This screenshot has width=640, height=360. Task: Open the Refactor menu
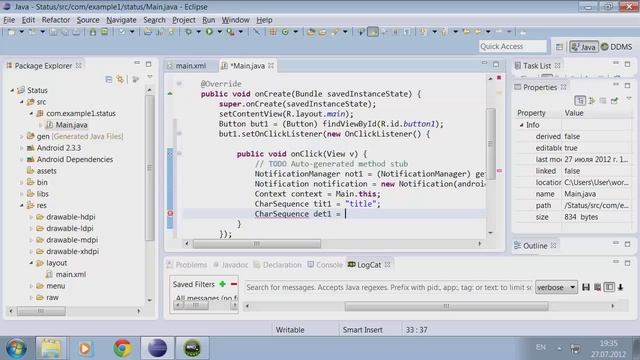[x=56, y=20]
